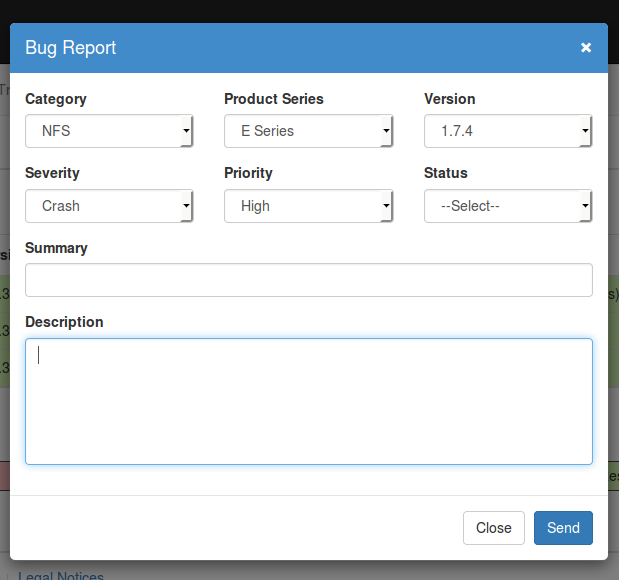The image size is (619, 580).
Task: Close the Bug Report dialog with the X icon
Action: (586, 48)
